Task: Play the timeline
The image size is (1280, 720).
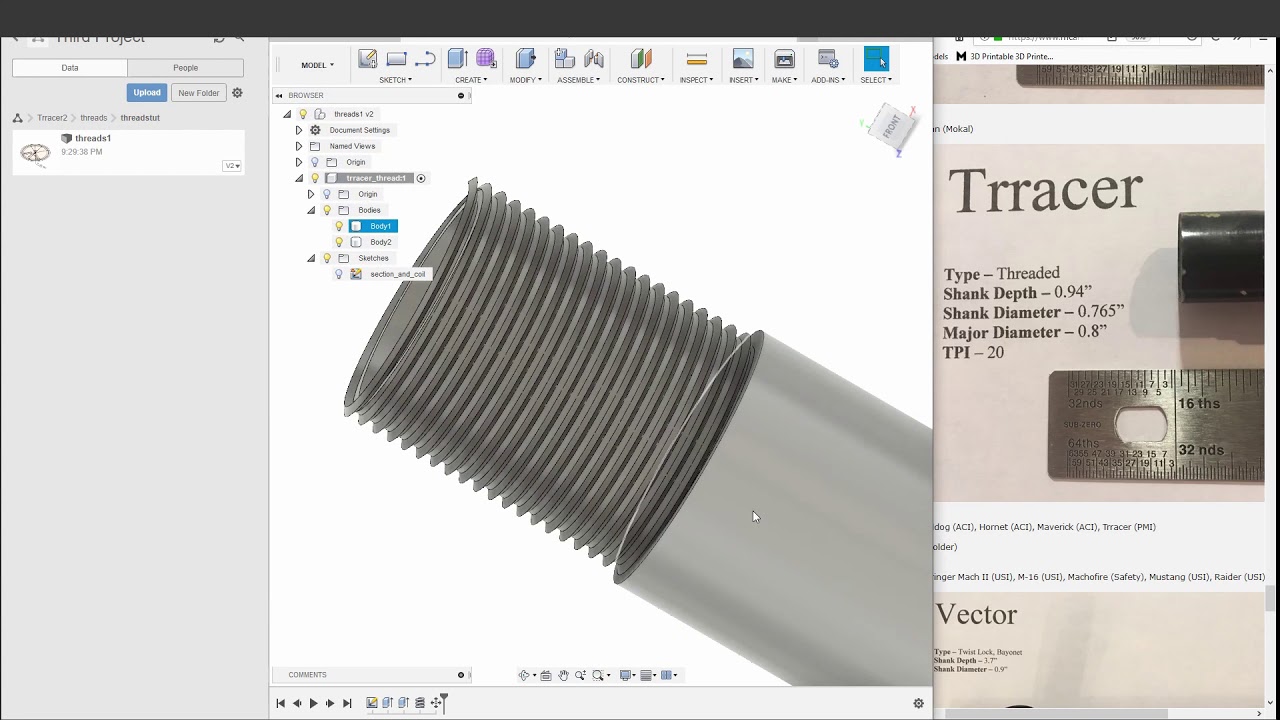Action: click(x=313, y=703)
